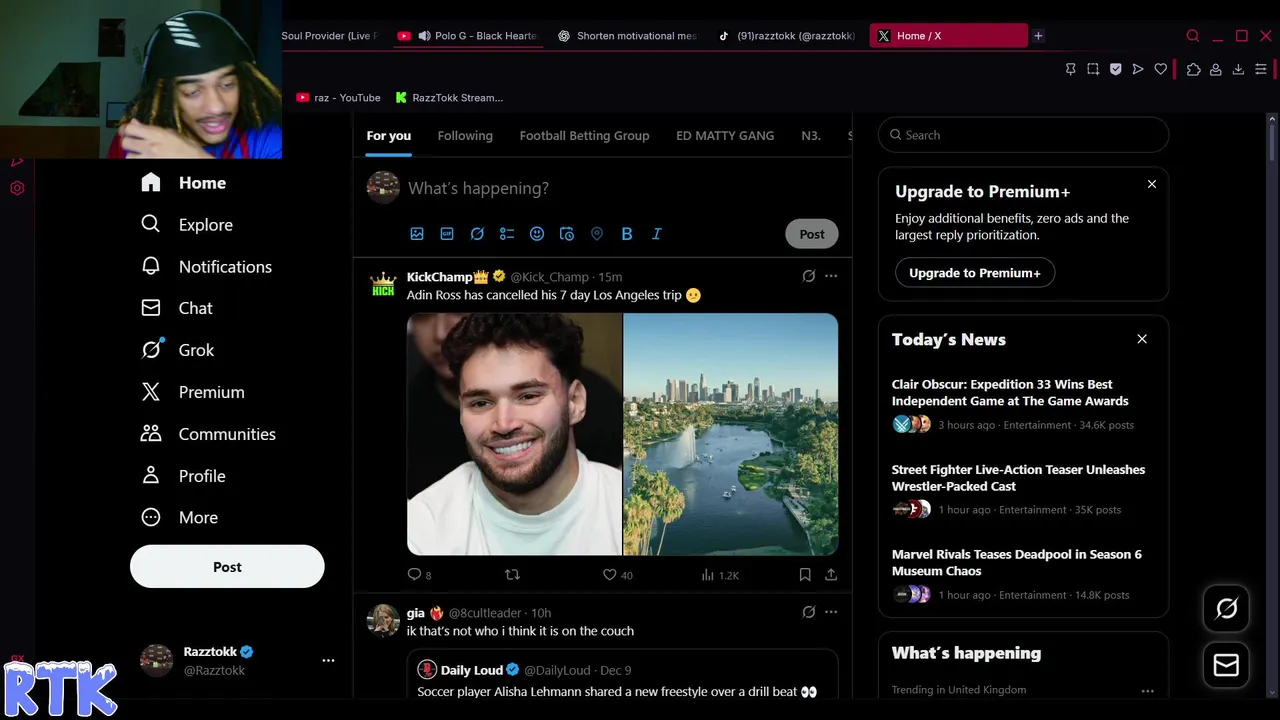
Task: Open the Los Angeles lake photo
Action: [731, 434]
